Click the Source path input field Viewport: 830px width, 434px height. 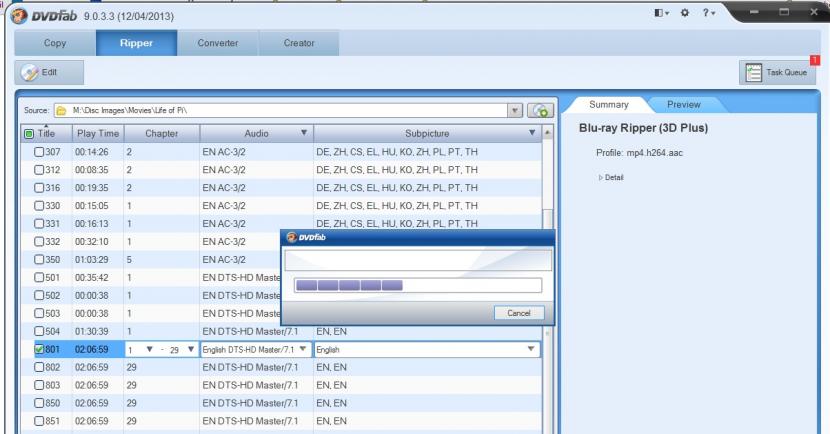pos(288,111)
